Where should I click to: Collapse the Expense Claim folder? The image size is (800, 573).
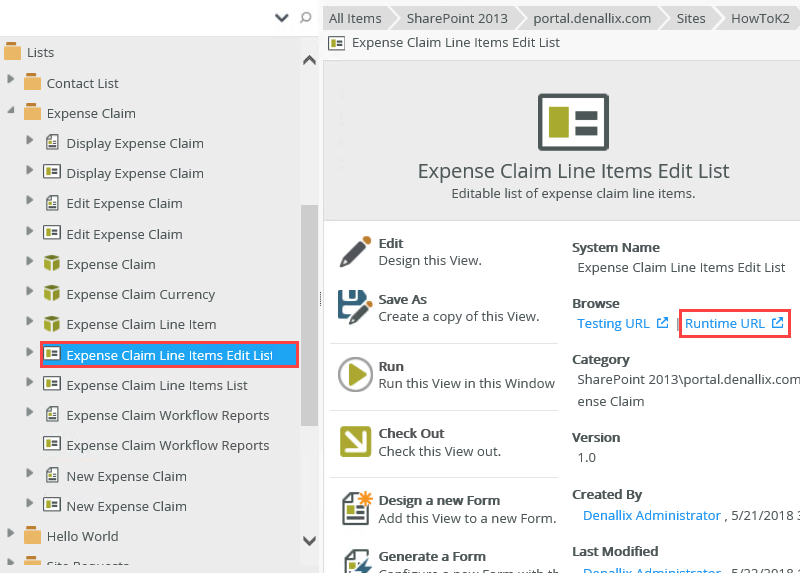(x=11, y=111)
